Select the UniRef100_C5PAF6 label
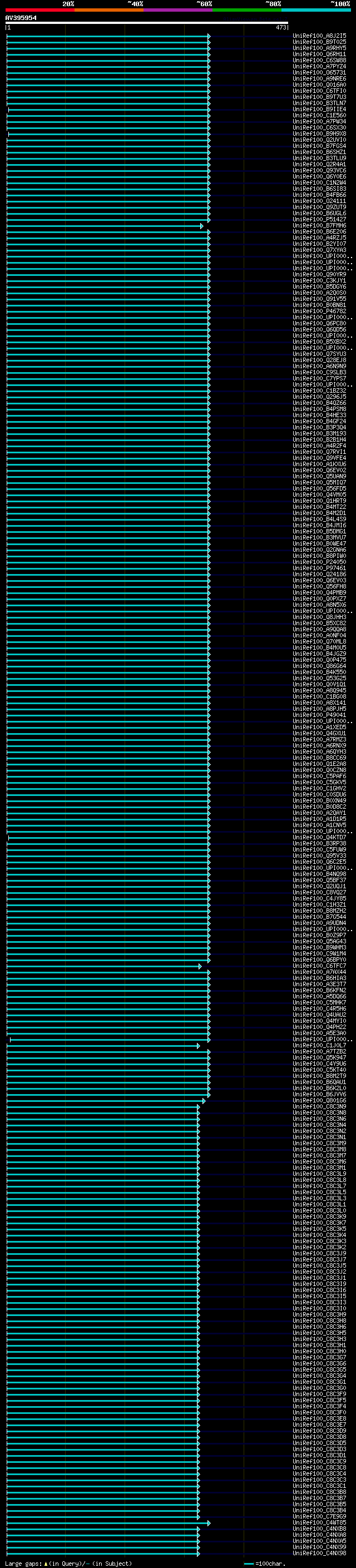The image size is (356, 1568). tap(319, 776)
